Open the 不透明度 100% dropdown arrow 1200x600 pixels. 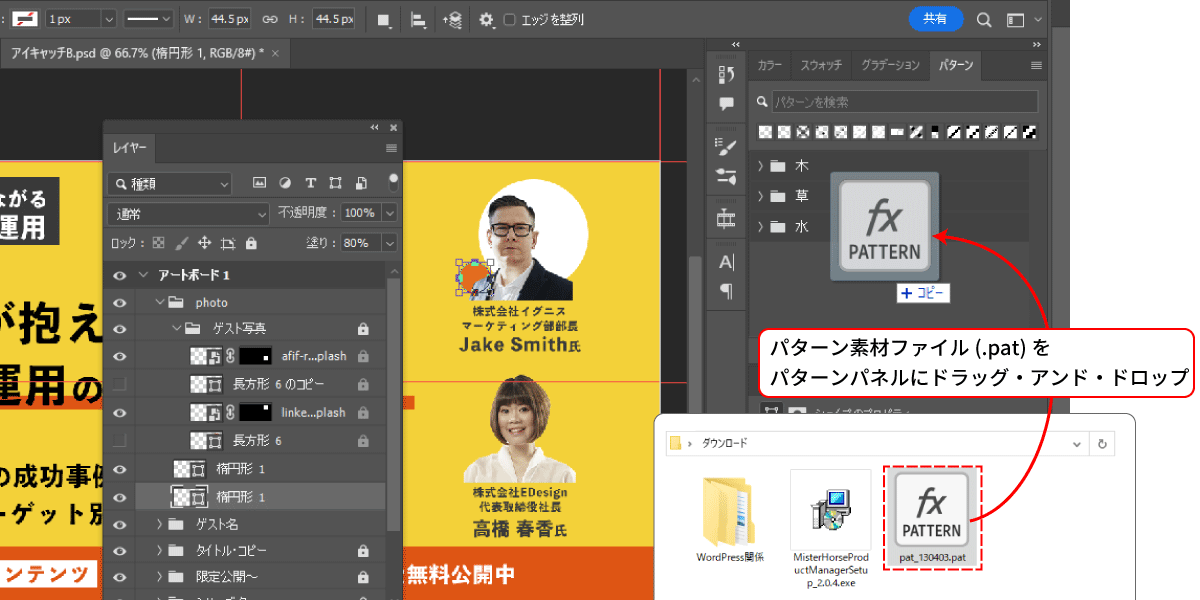389,214
